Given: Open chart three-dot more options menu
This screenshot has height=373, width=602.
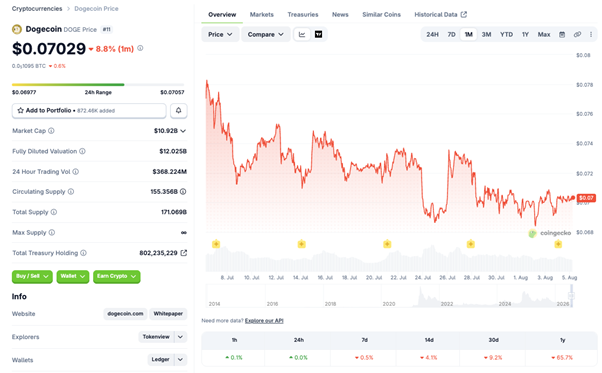Looking at the screenshot, I should 591,35.
